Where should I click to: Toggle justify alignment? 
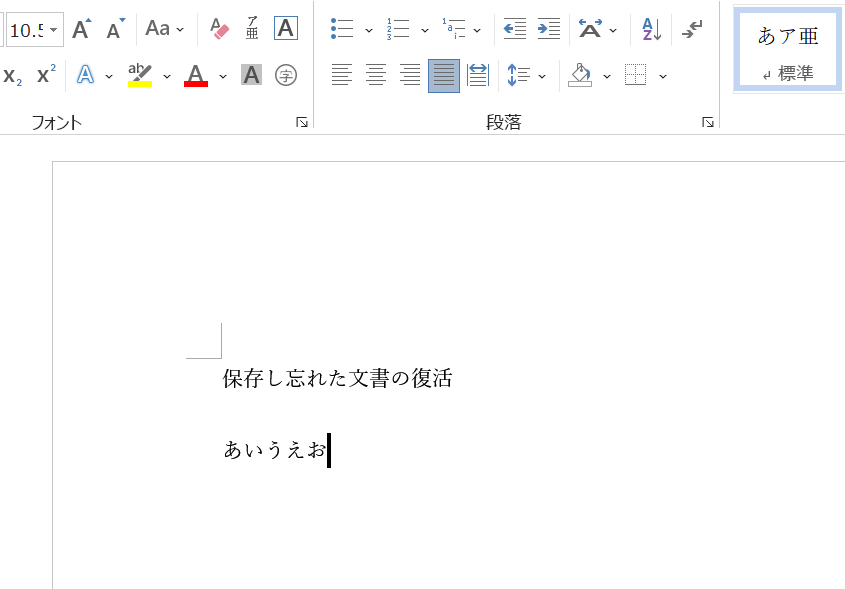(x=444, y=75)
